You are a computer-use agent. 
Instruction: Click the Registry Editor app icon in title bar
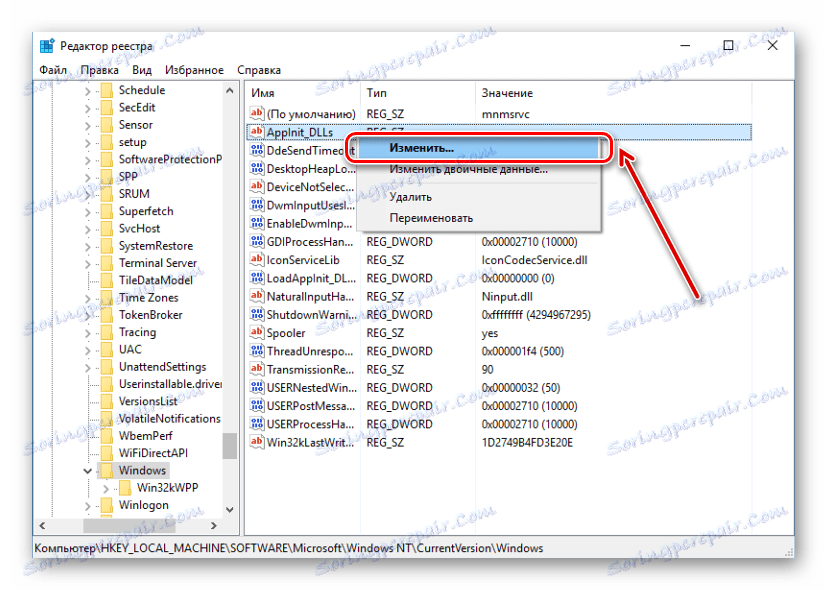tap(47, 46)
